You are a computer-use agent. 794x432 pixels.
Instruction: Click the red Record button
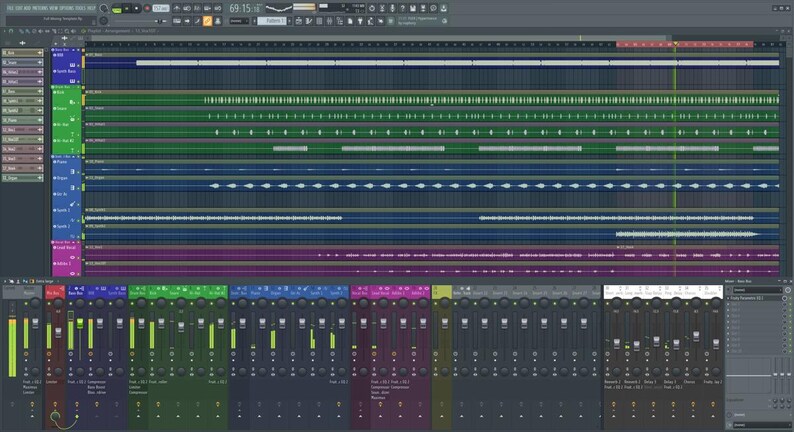pyautogui.click(x=147, y=8)
